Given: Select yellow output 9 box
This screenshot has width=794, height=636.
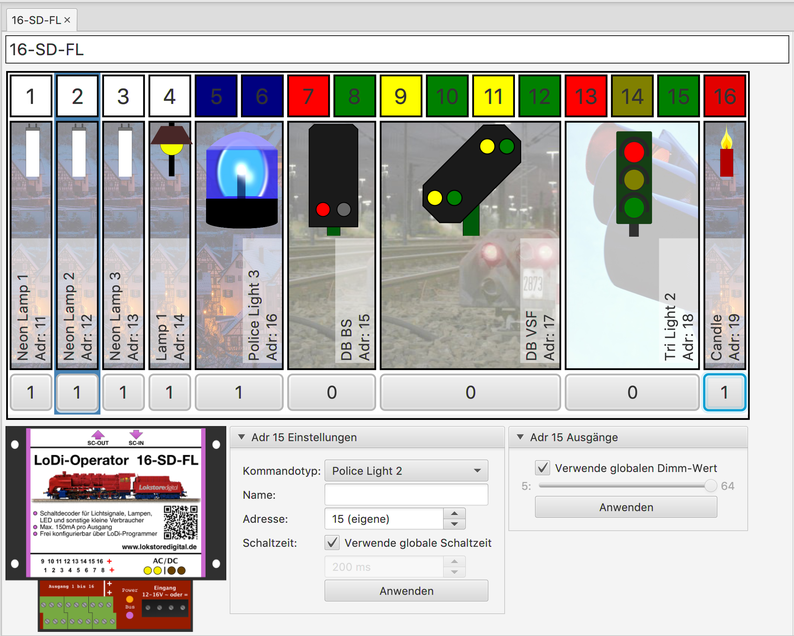Looking at the screenshot, I should 401,96.
